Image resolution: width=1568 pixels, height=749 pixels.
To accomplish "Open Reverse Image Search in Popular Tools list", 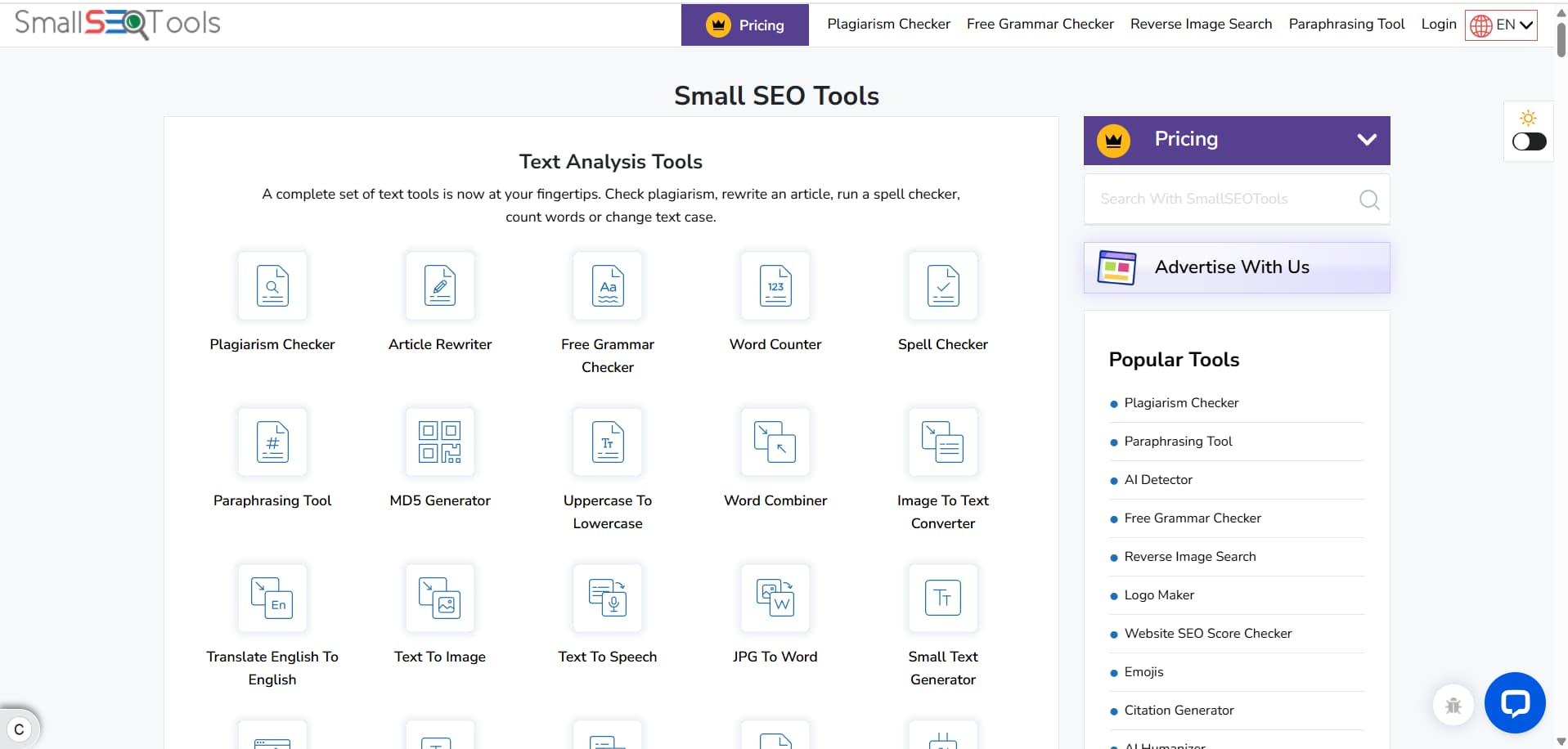I will click(1190, 557).
